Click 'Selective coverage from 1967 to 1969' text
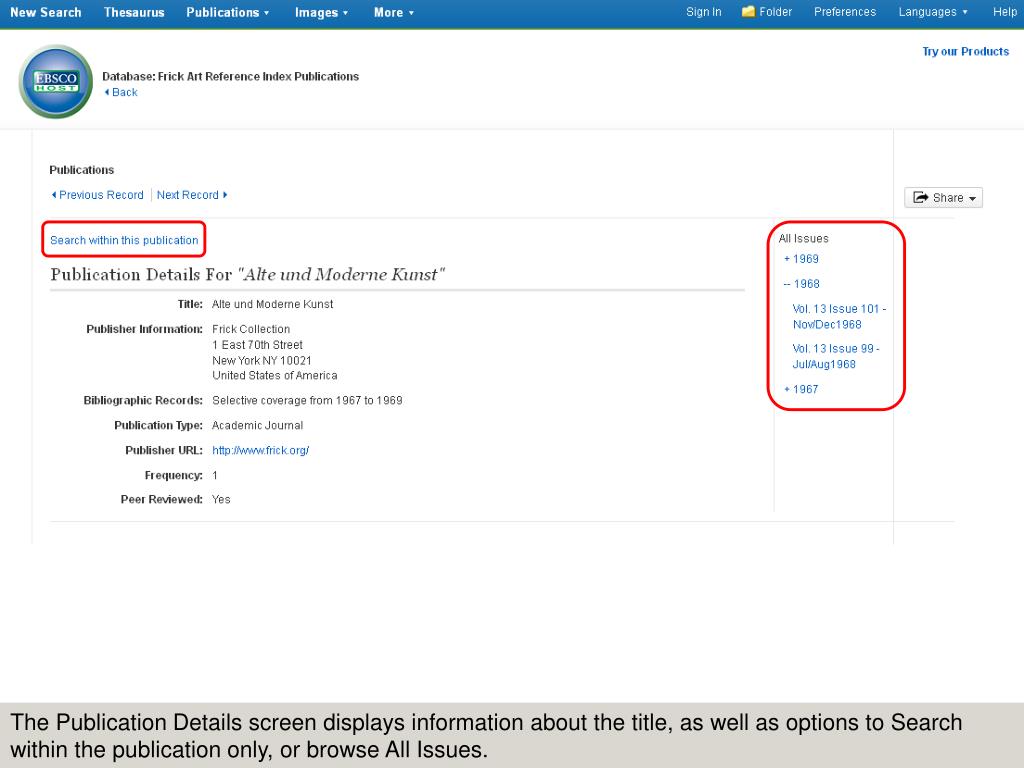The height and width of the screenshot is (768, 1024). coord(307,400)
